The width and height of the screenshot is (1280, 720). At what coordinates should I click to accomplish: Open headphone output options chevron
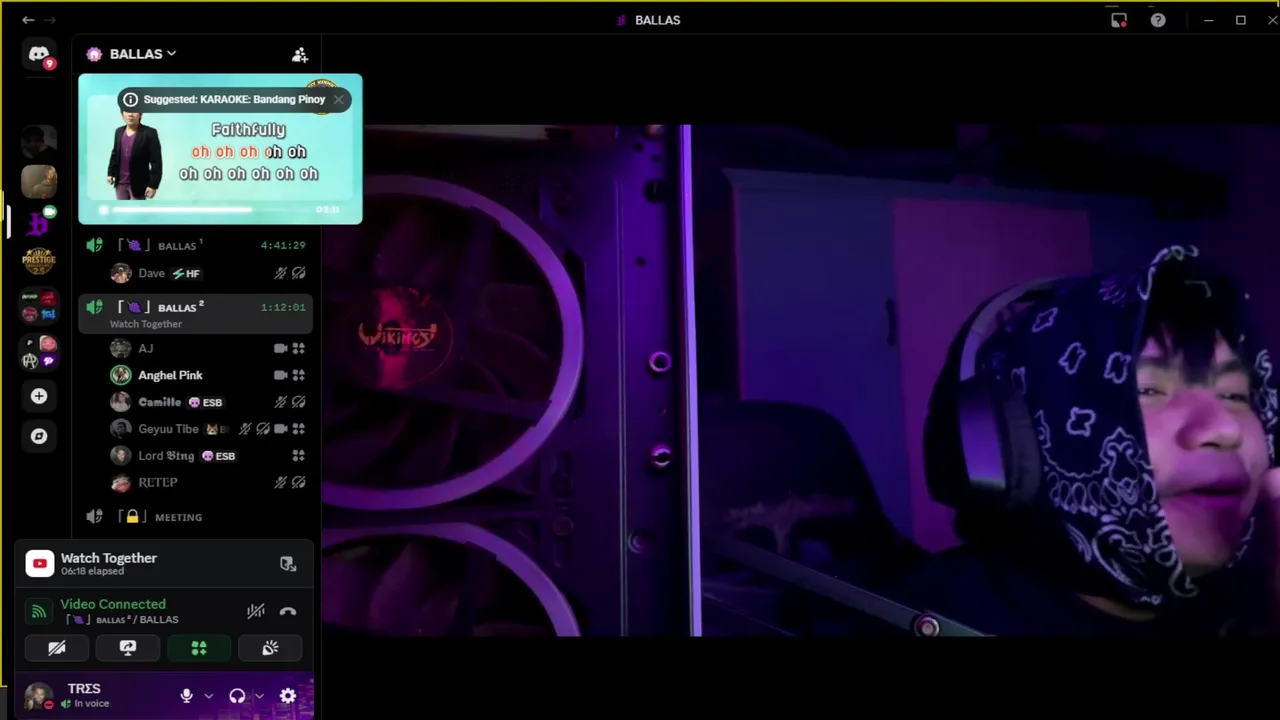point(259,696)
